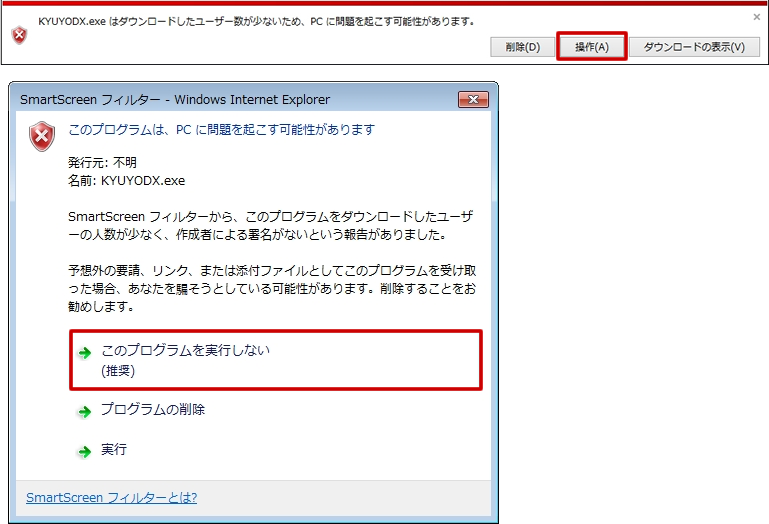
Task: Choose the 実行 option to run program
Action: 114,449
